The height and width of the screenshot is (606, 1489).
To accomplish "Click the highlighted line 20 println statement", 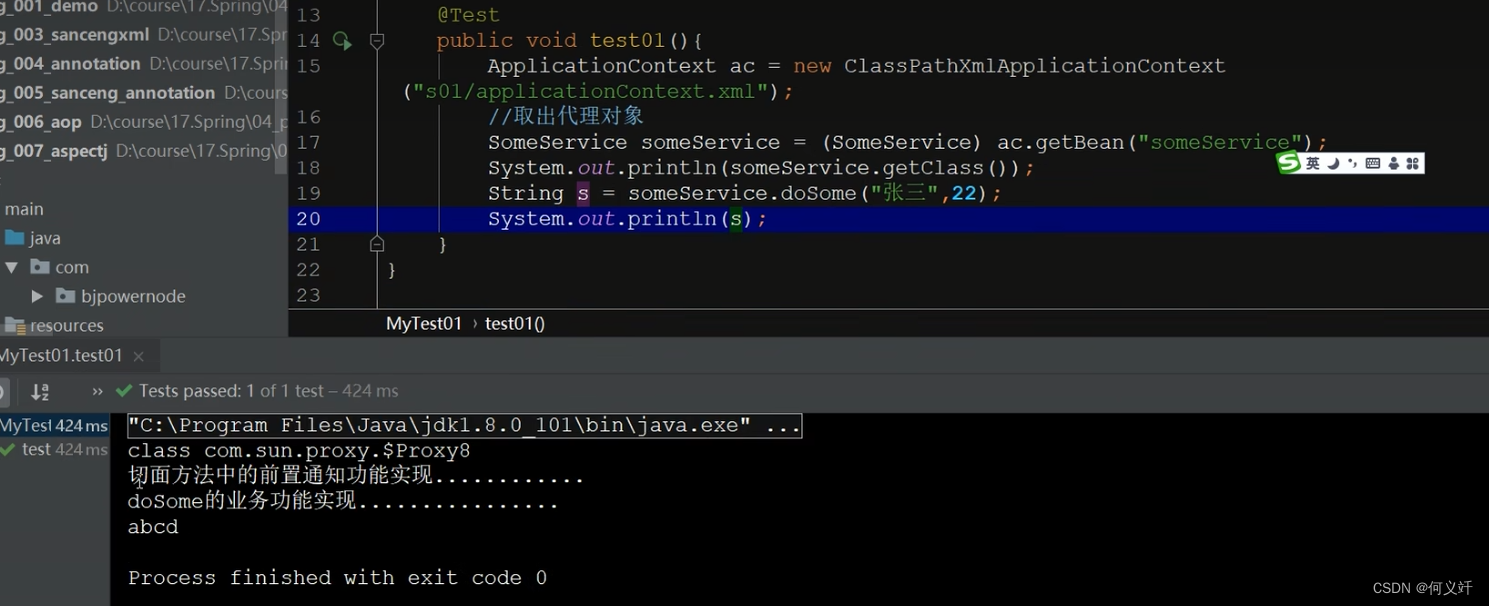I will 627,219.
